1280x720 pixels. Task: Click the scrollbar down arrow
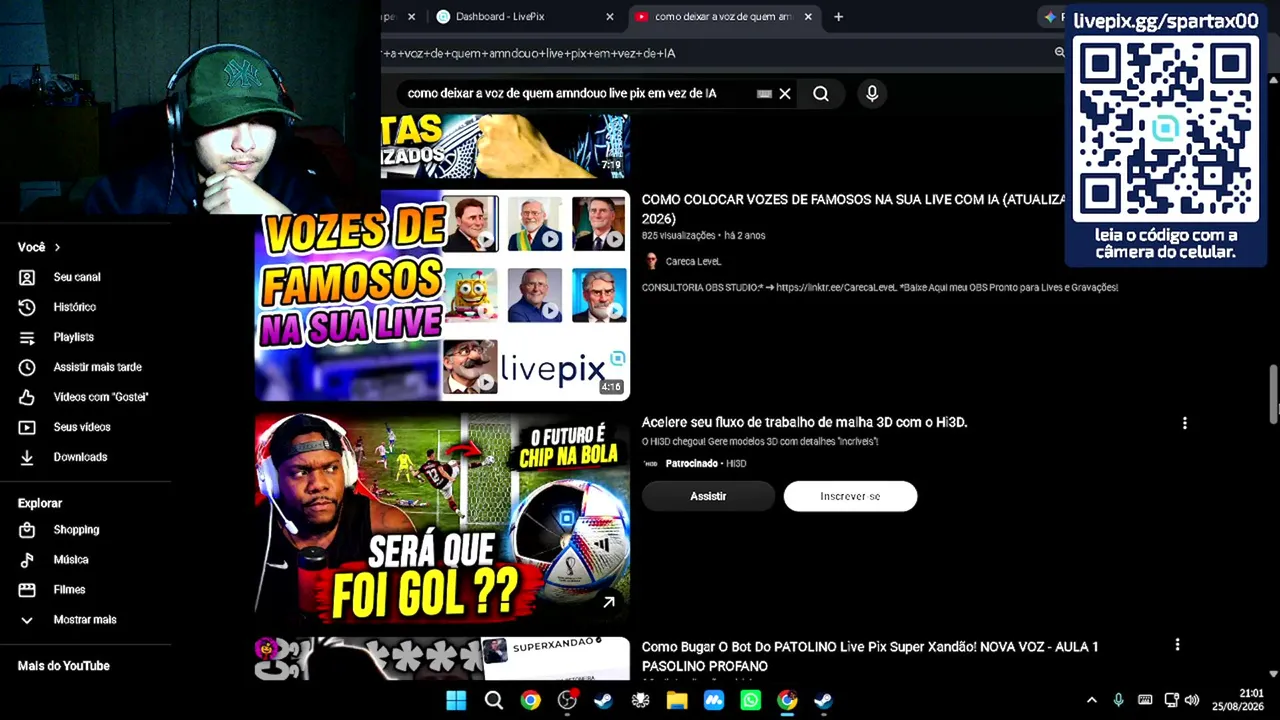[1273, 674]
